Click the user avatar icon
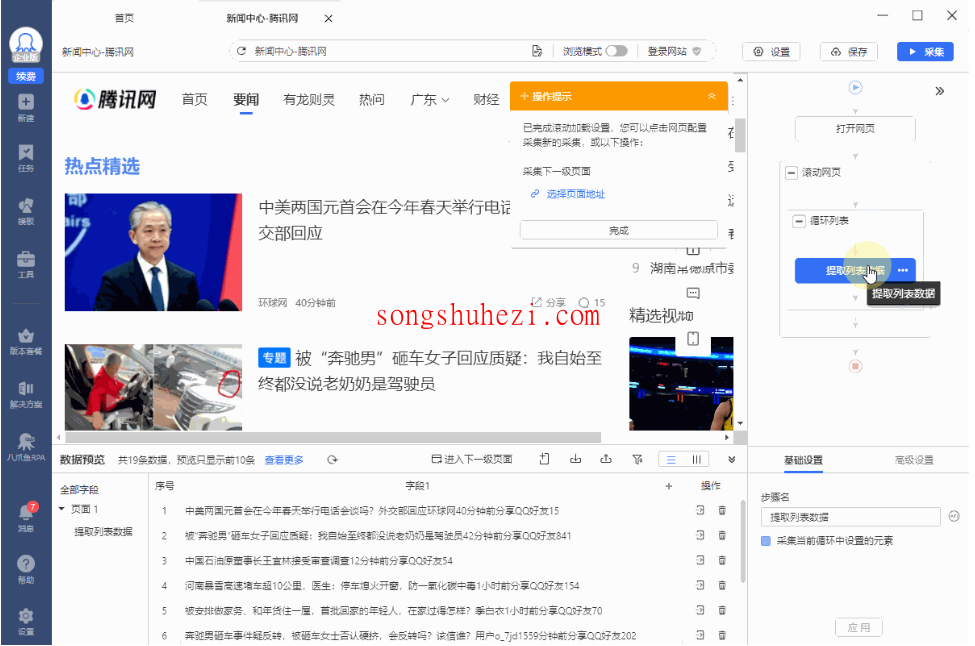 click(25, 44)
